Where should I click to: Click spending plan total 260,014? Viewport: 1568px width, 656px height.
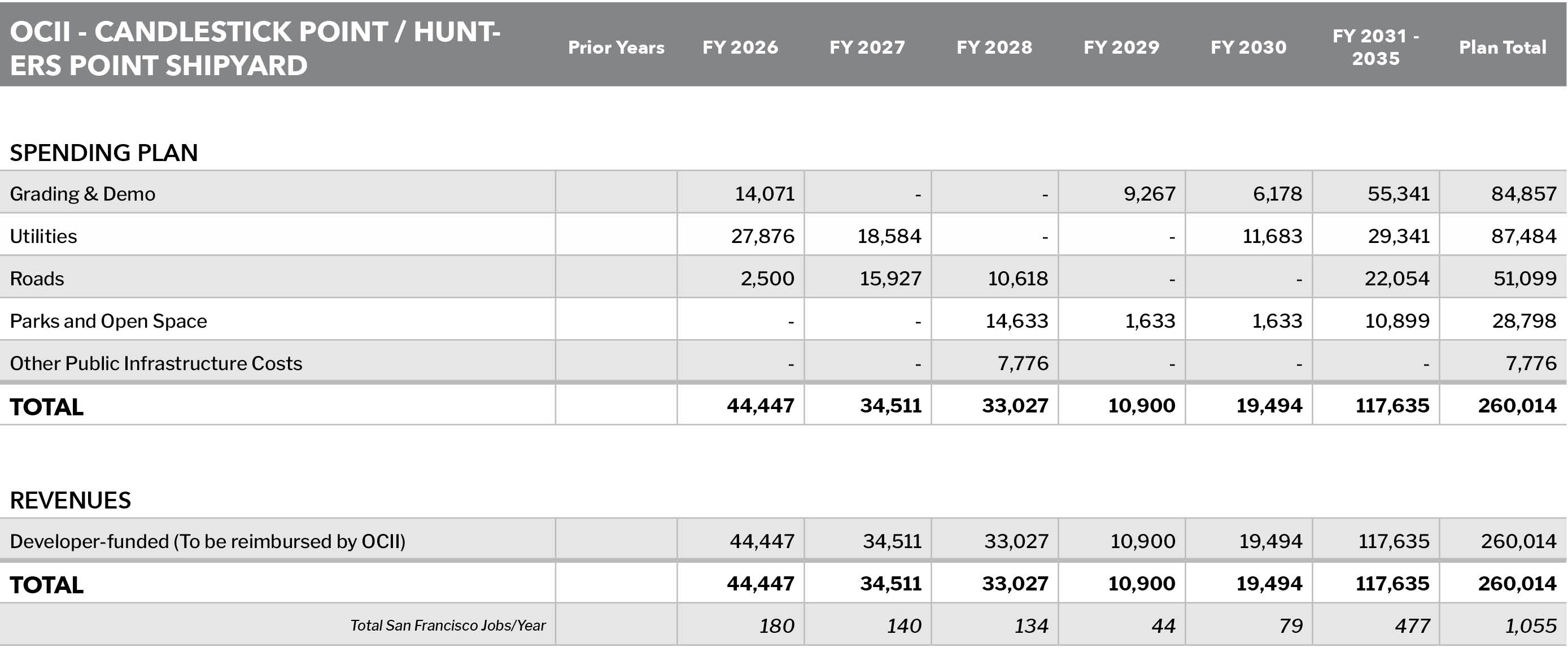click(1517, 406)
